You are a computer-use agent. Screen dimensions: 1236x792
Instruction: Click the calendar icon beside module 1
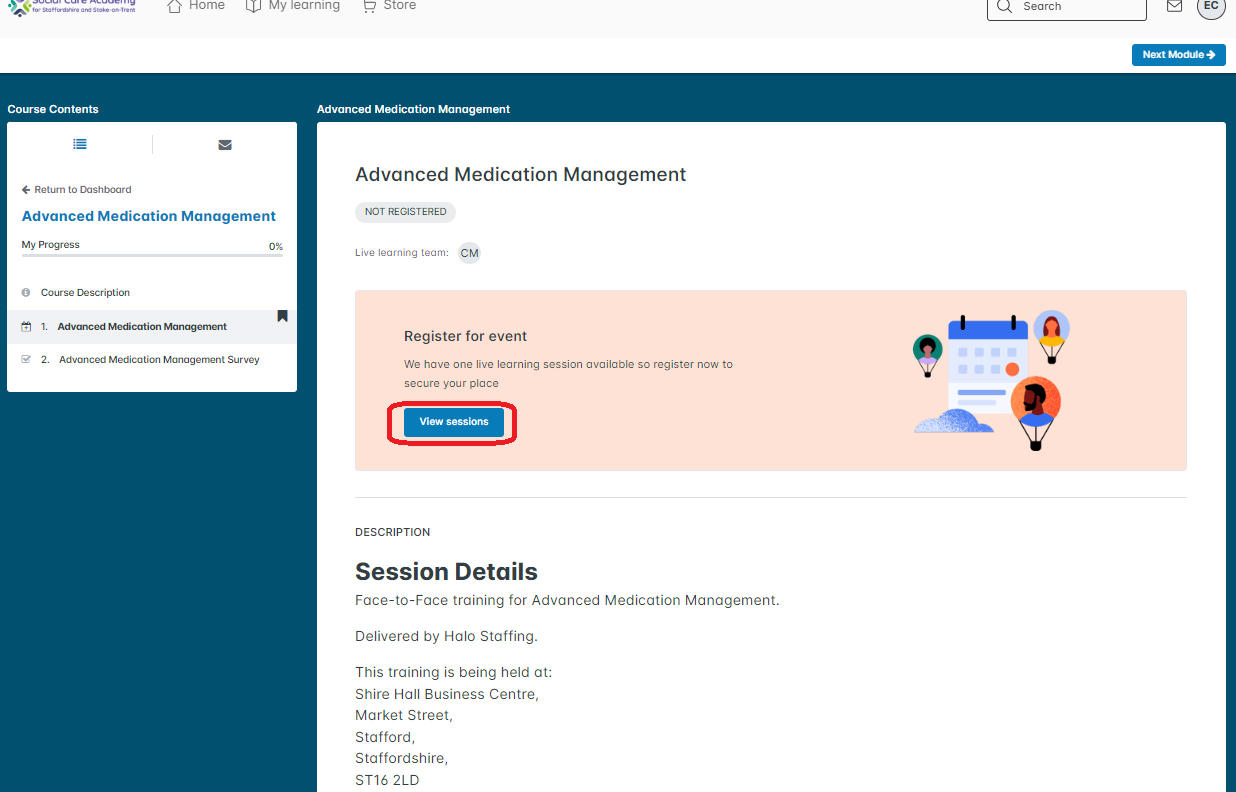[x=26, y=327]
